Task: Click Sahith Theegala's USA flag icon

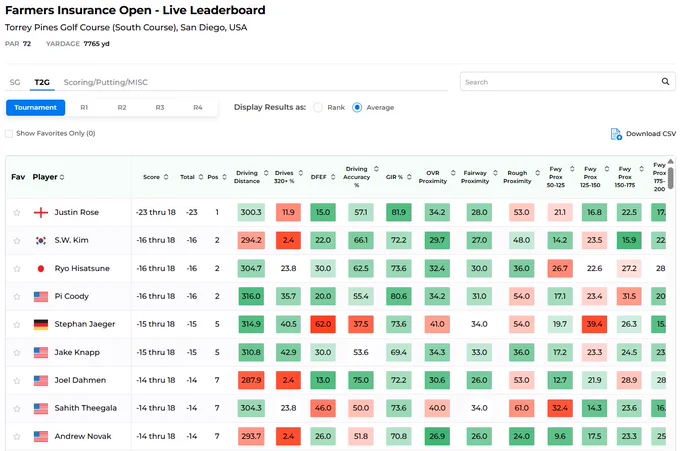Action: (41, 409)
